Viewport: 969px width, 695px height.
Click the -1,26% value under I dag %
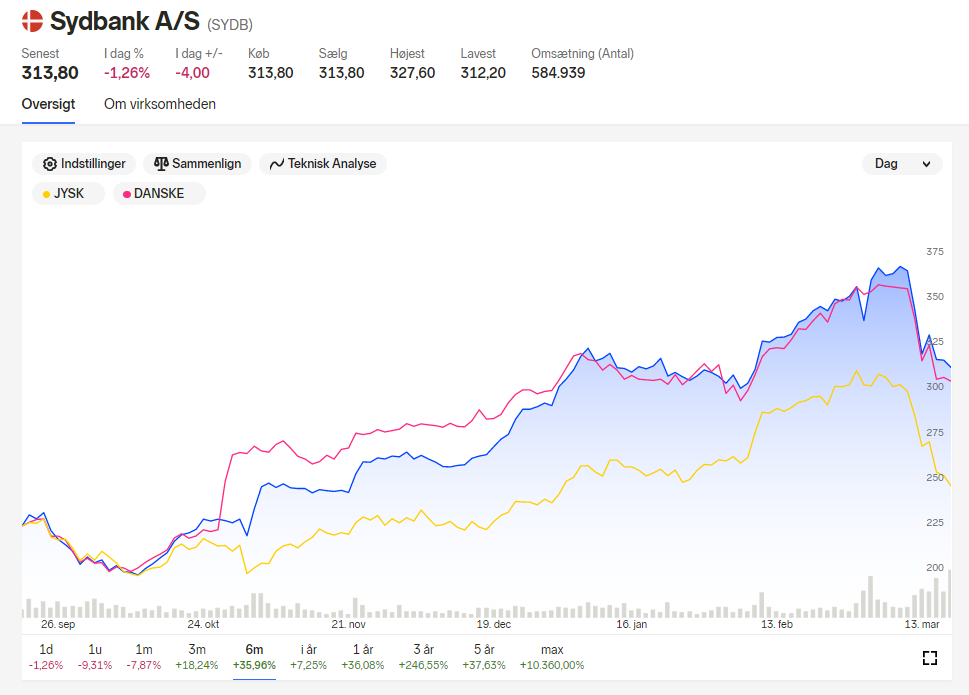click(x=127, y=73)
